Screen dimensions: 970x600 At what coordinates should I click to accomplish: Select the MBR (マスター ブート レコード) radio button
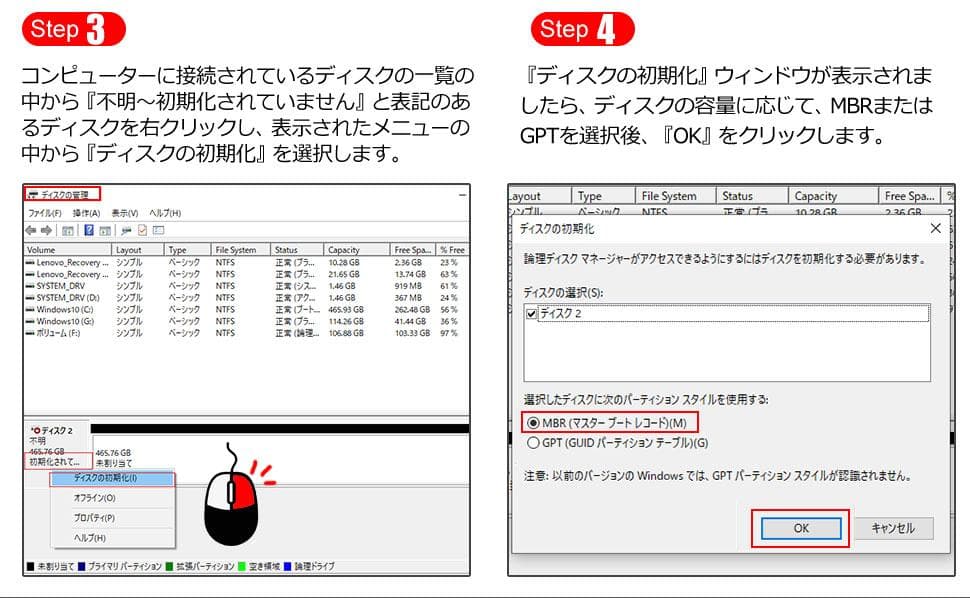click(533, 423)
